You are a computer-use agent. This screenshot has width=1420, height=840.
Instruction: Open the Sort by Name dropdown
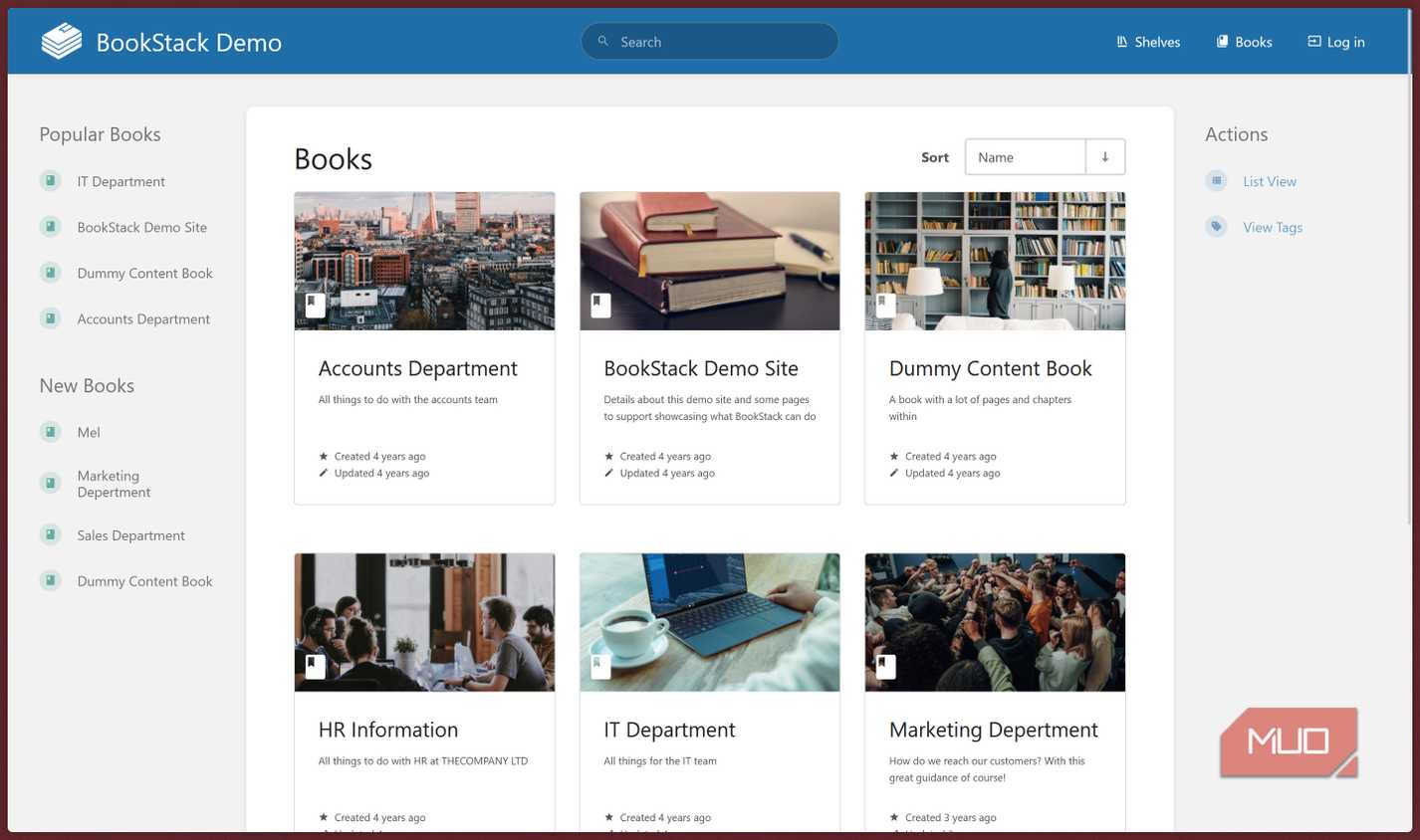click(1026, 157)
